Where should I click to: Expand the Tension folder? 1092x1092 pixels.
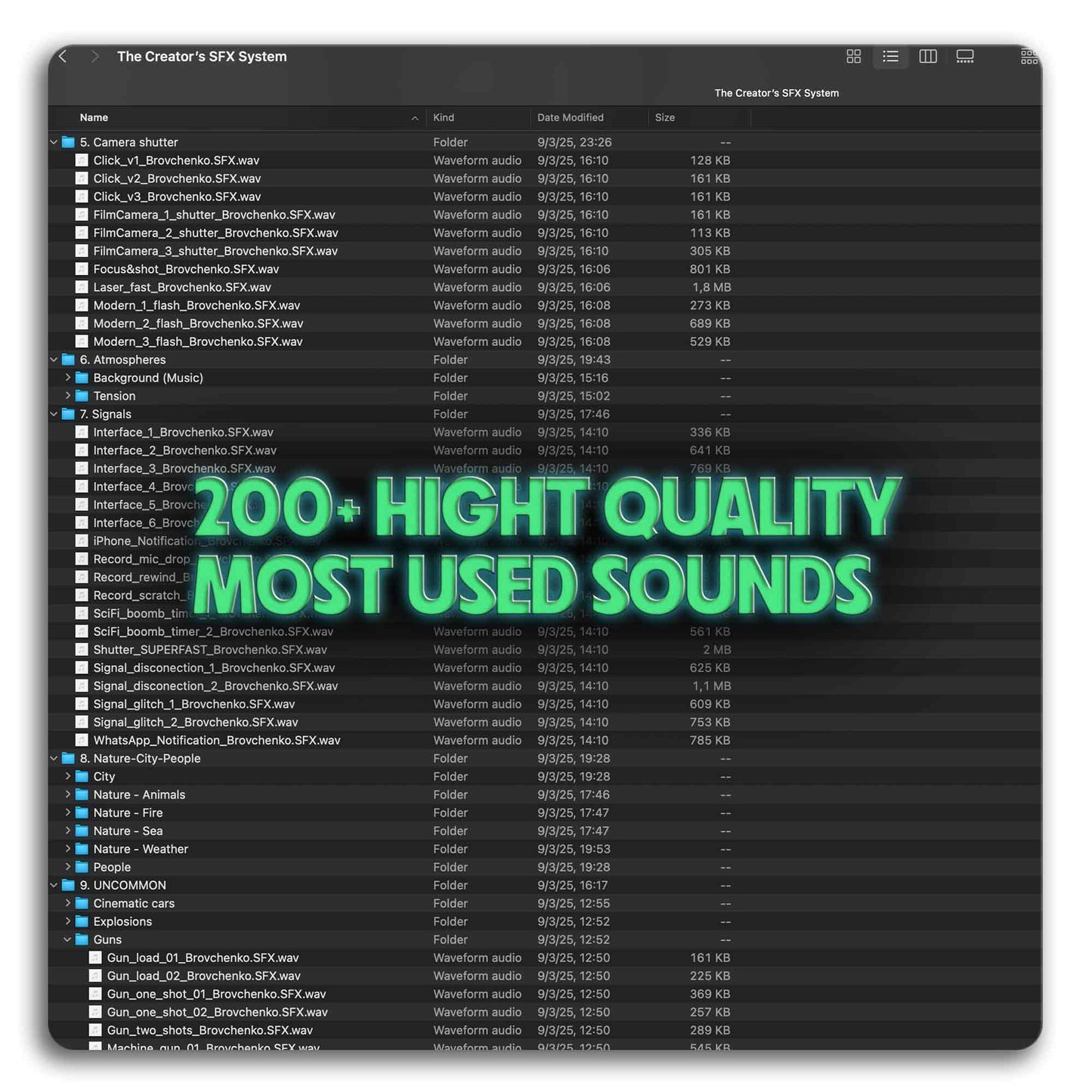(68, 396)
